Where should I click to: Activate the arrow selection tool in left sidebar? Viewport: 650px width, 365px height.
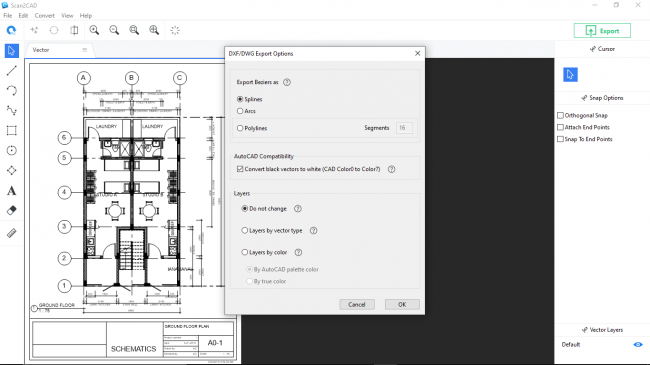[x=12, y=51]
